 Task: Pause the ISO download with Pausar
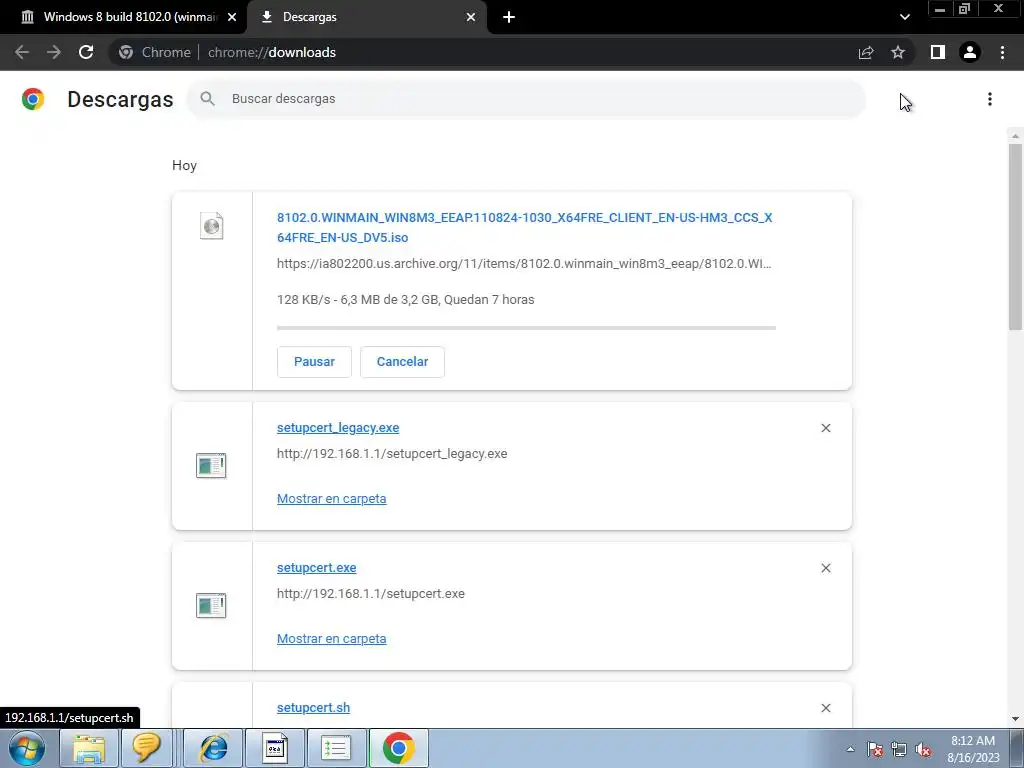[x=314, y=362]
